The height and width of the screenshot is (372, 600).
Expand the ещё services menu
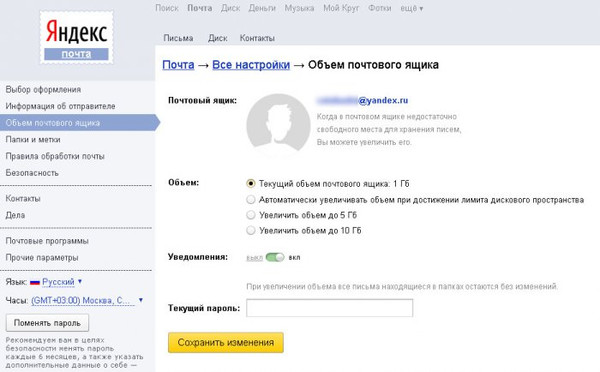click(412, 8)
